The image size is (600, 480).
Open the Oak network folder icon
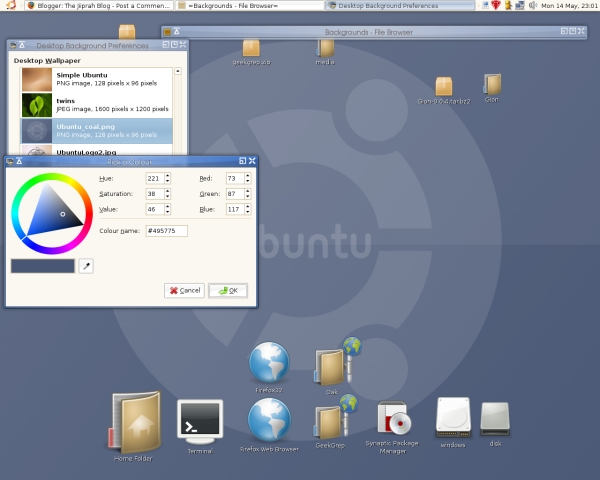(337, 362)
